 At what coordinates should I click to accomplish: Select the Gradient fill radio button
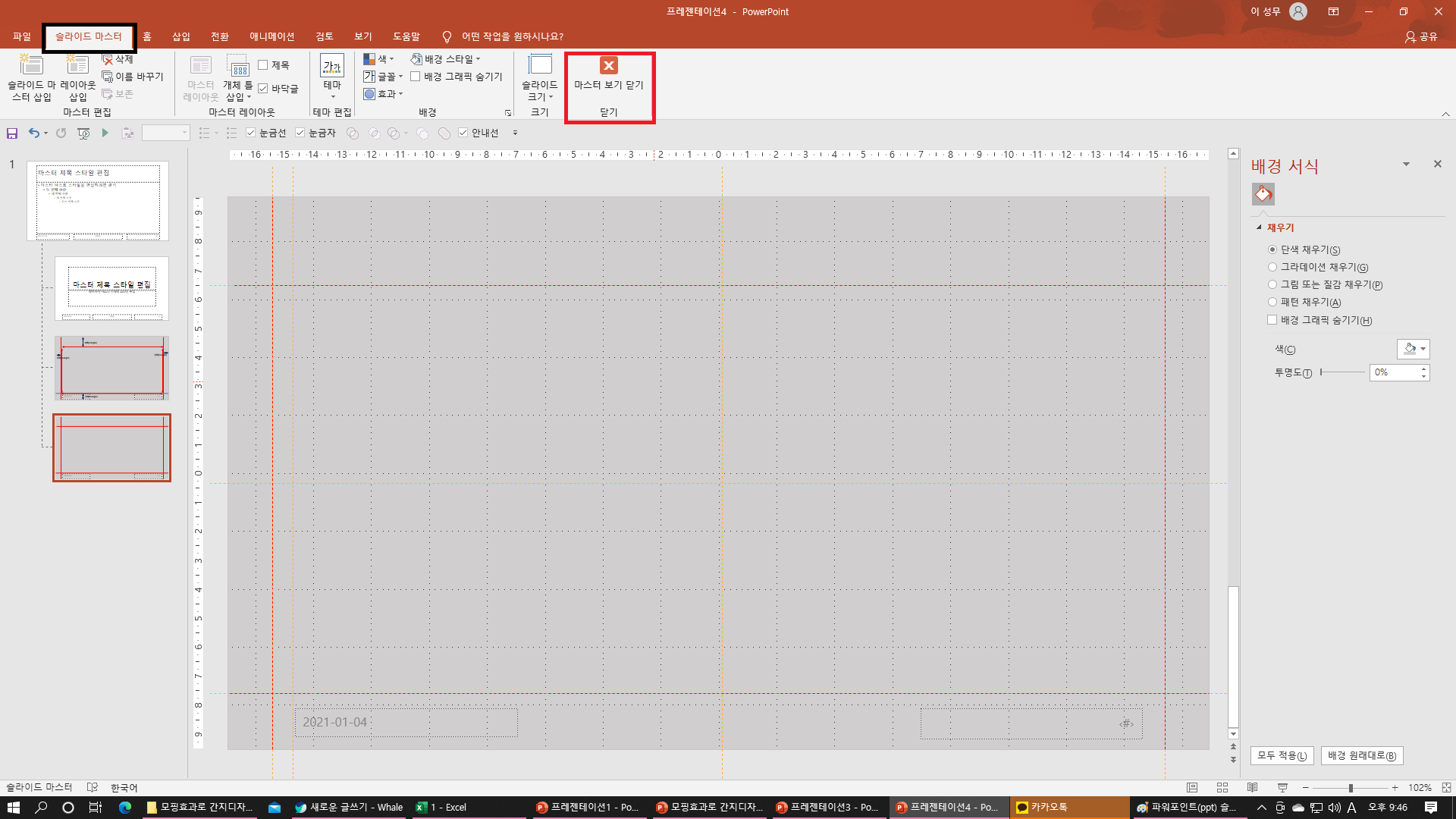pyautogui.click(x=1272, y=267)
